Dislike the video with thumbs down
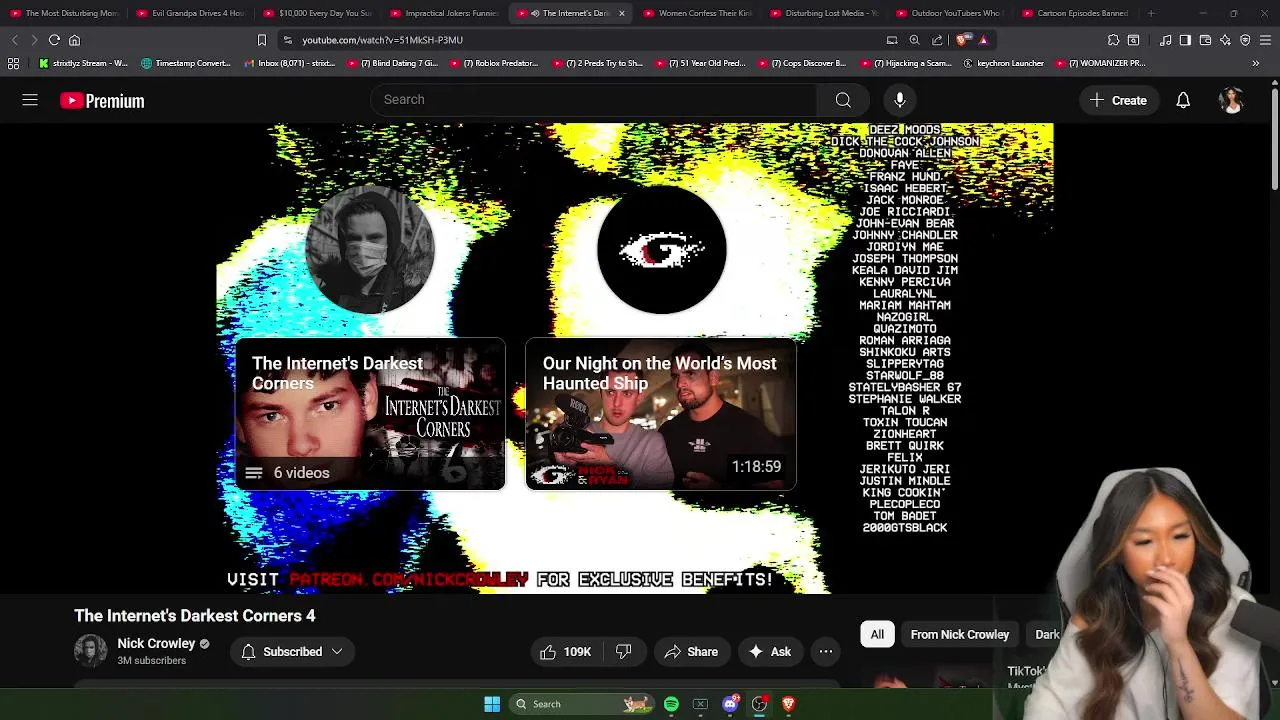 pos(623,652)
